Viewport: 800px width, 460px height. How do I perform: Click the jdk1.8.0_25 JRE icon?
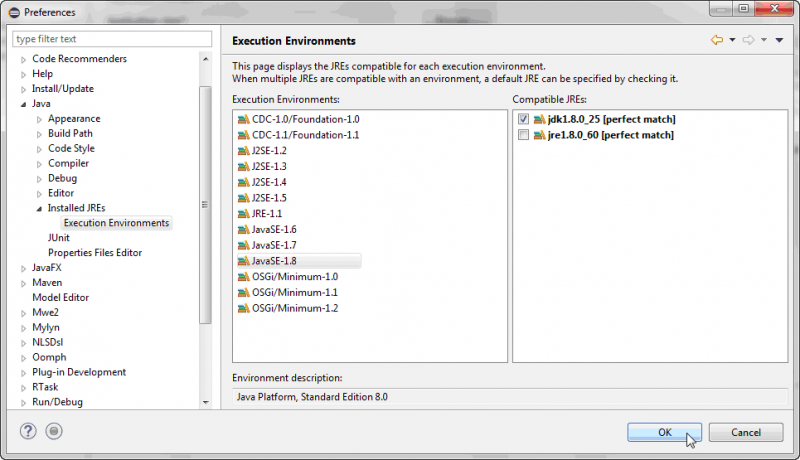[x=539, y=119]
